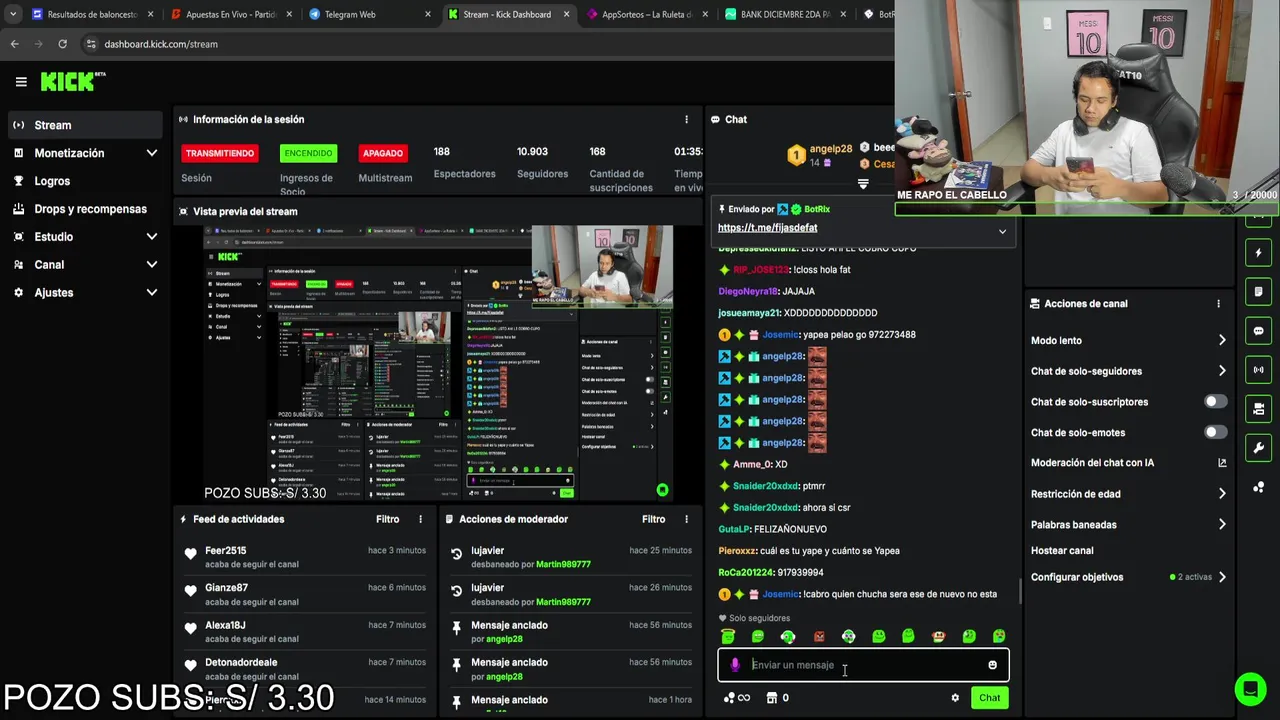Open Modo lento options
The width and height of the screenshot is (1280, 720).
coord(1128,340)
